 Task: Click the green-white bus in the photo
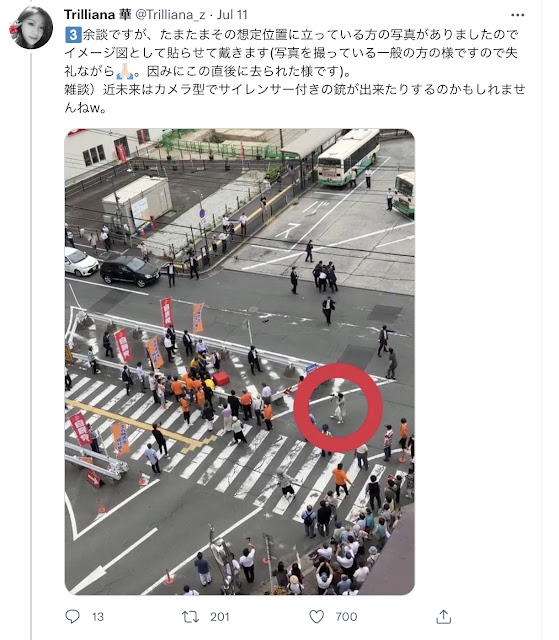pos(349,157)
